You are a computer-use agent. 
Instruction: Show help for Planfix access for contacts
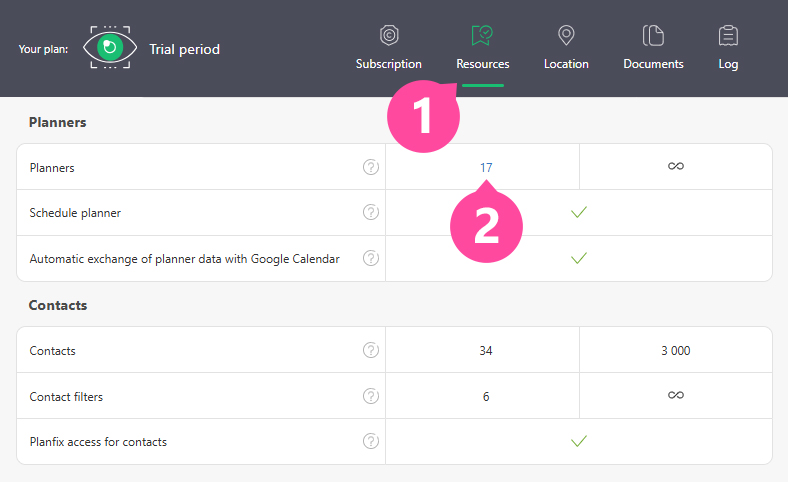[371, 441]
